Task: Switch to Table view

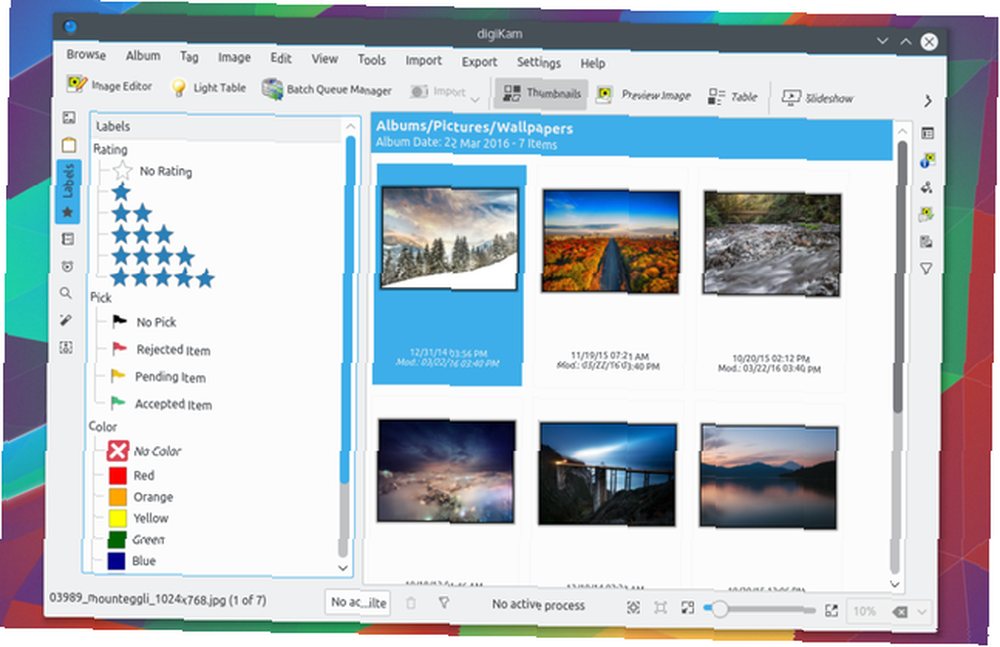Action: (733, 97)
